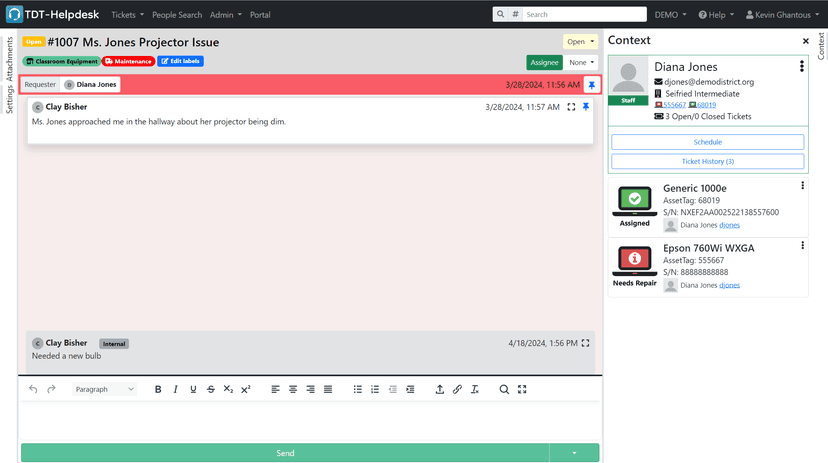Image resolution: width=828 pixels, height=463 pixels.
Task: Align text center
Action: coord(293,389)
